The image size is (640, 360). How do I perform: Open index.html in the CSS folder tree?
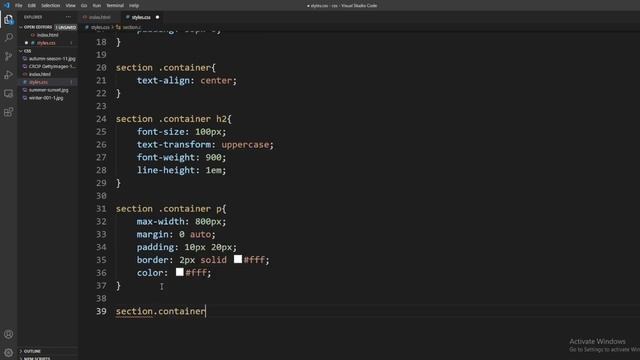click(x=40, y=74)
